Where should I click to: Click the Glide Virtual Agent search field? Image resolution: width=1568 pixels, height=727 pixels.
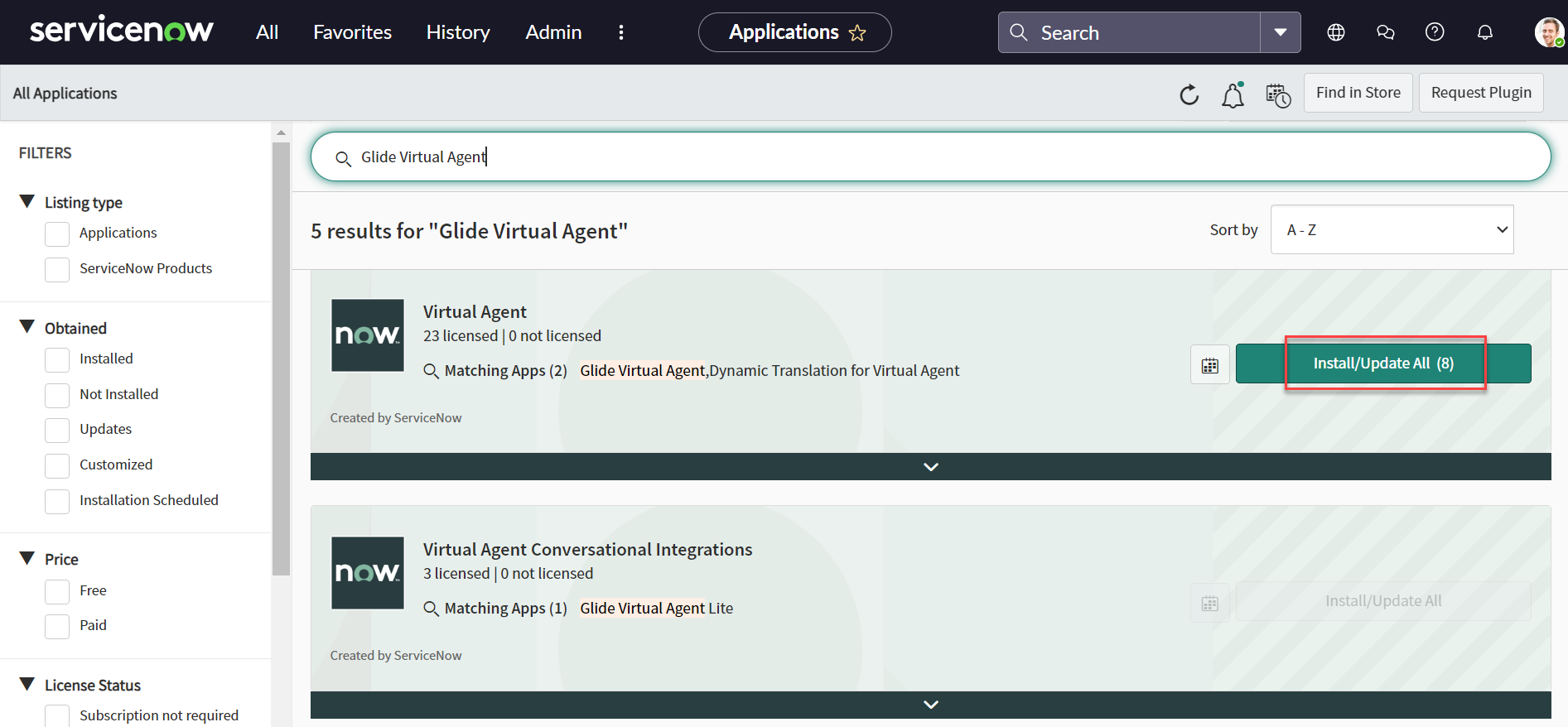[928, 156]
